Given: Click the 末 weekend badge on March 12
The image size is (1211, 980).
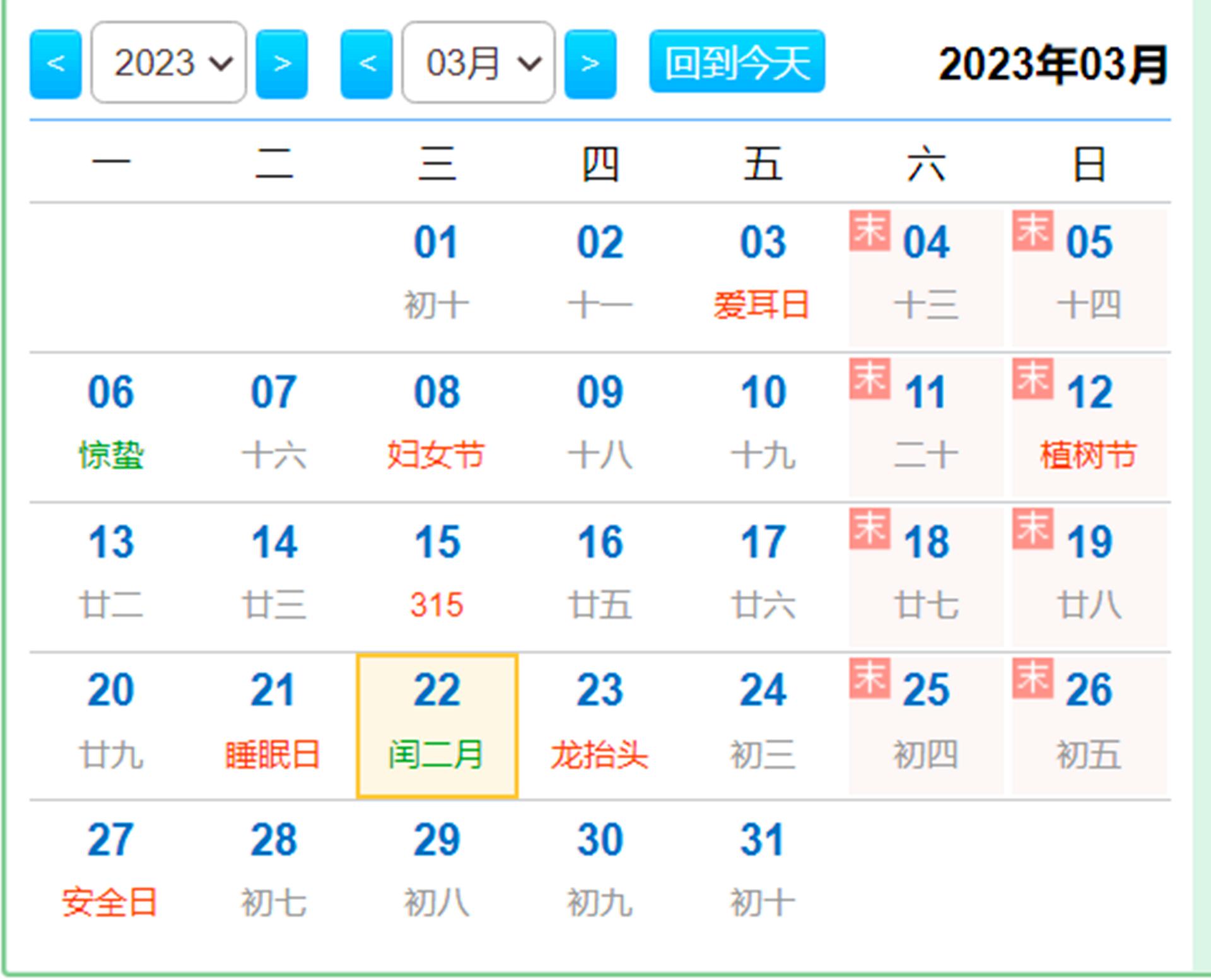Looking at the screenshot, I should point(1033,379).
